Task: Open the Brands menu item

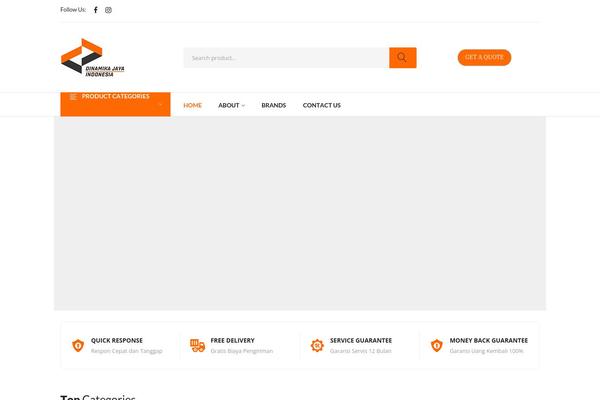Action: point(274,105)
